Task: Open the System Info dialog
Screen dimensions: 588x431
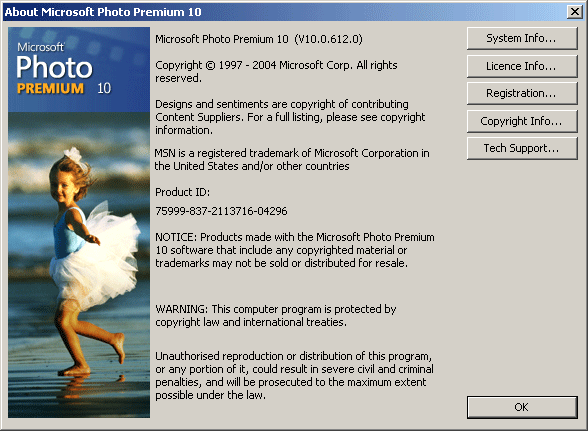Action: (x=522, y=38)
